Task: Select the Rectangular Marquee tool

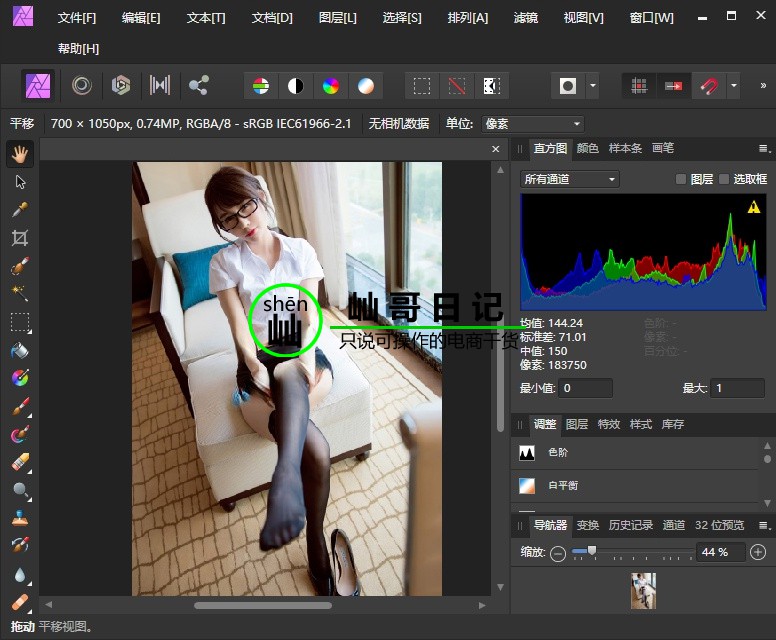Action: tap(20, 322)
